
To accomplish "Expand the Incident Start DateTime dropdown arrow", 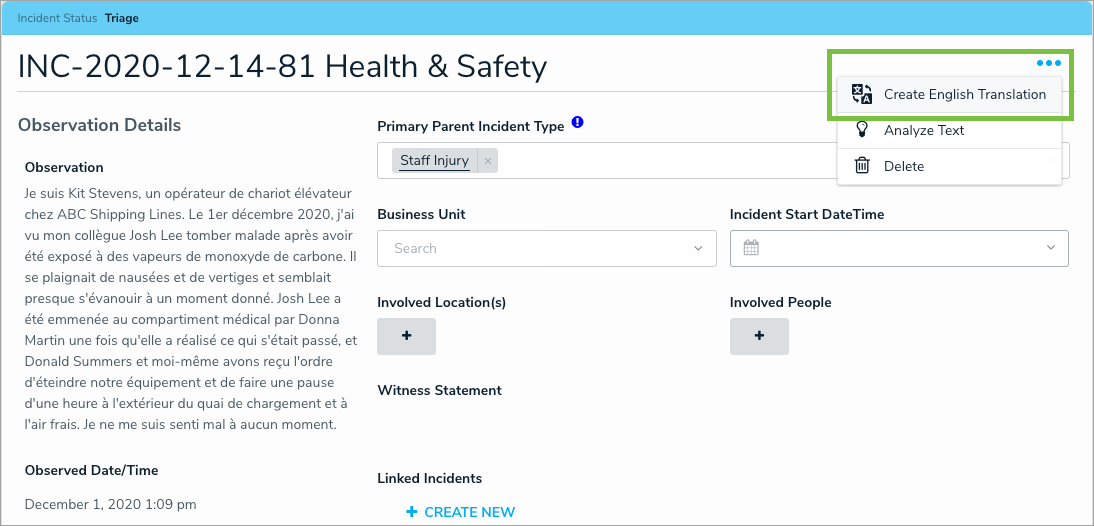I will (x=1051, y=248).
